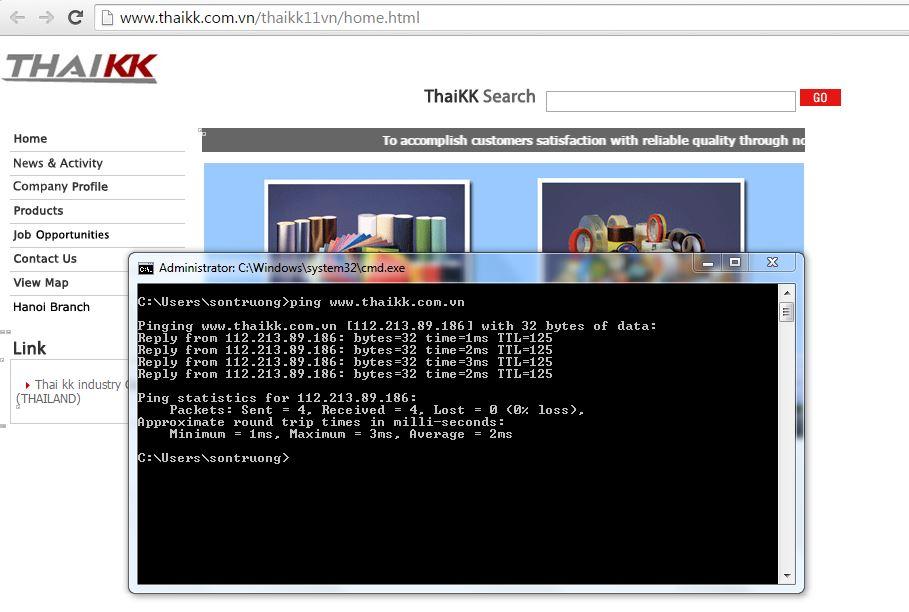Click the 'Pinging www.thaikk.com.vn' output line
The image size is (909, 612).
[x=397, y=326]
